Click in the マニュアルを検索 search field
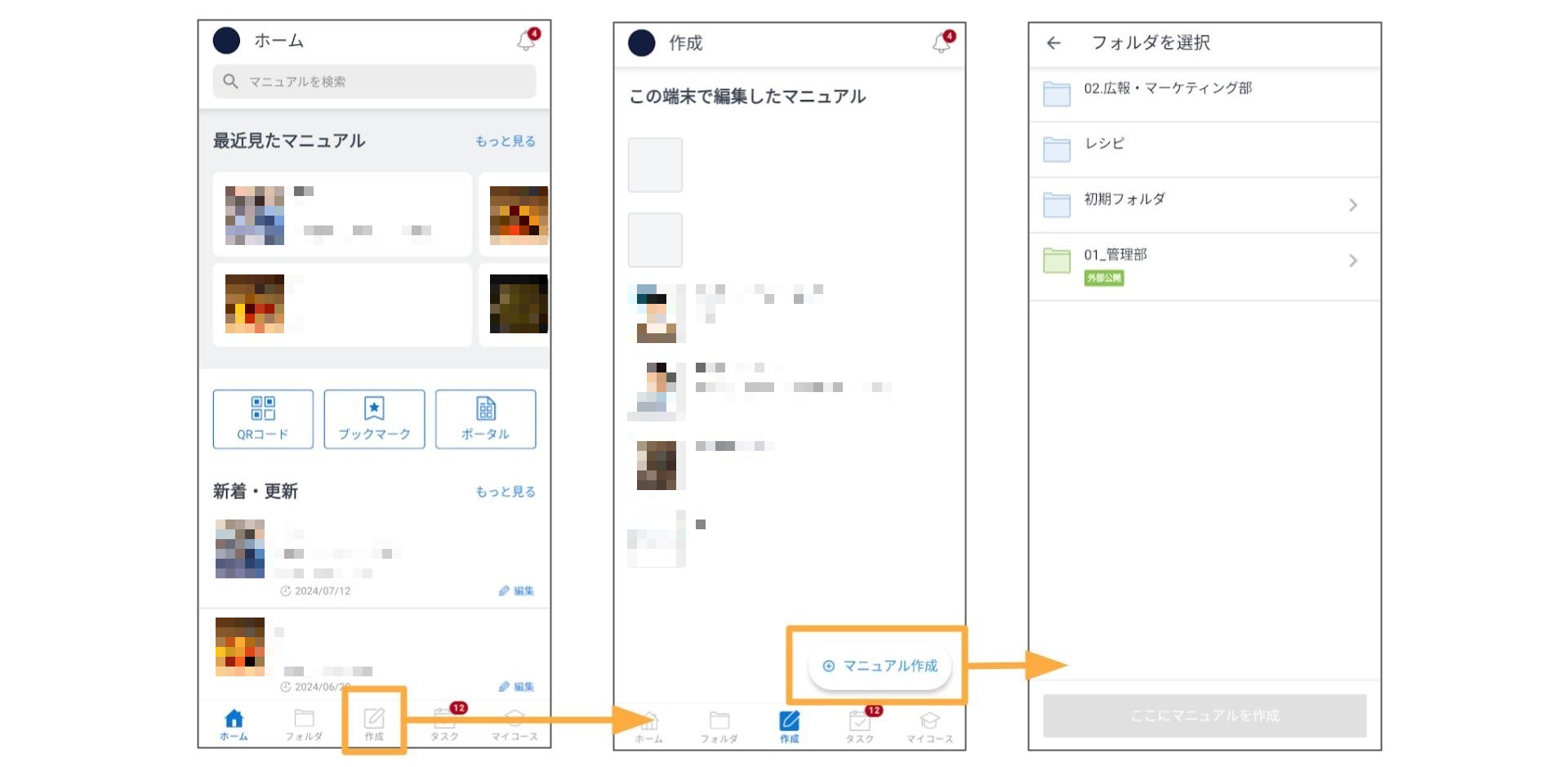1568x767 pixels. [x=374, y=82]
